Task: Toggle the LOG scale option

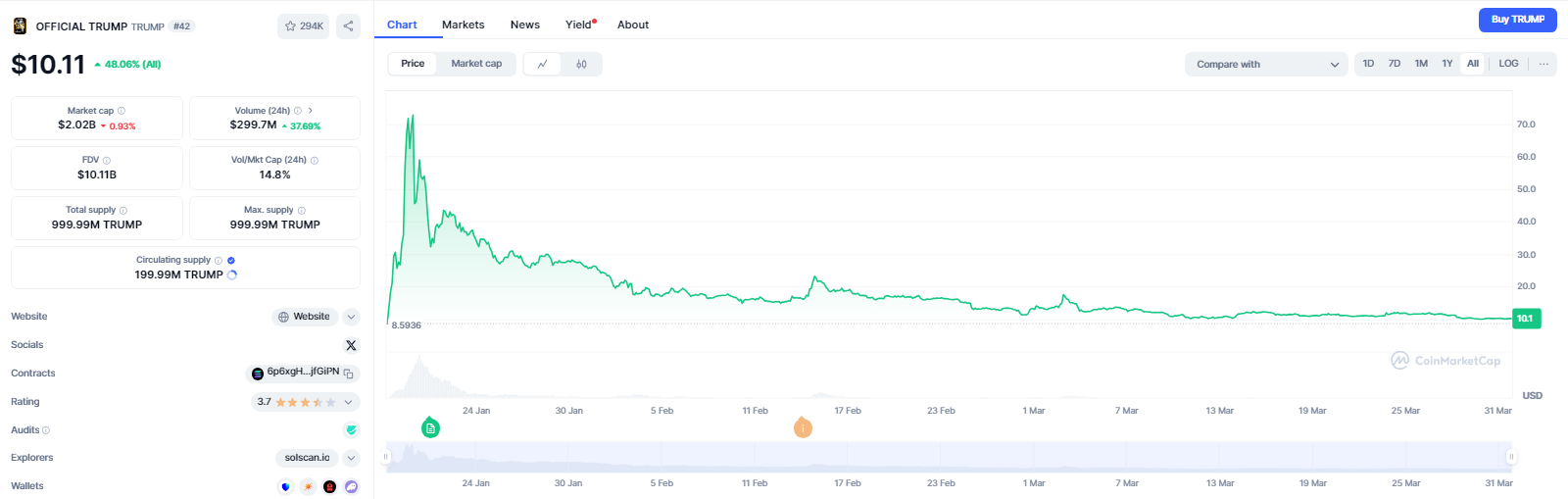Action: point(1508,64)
